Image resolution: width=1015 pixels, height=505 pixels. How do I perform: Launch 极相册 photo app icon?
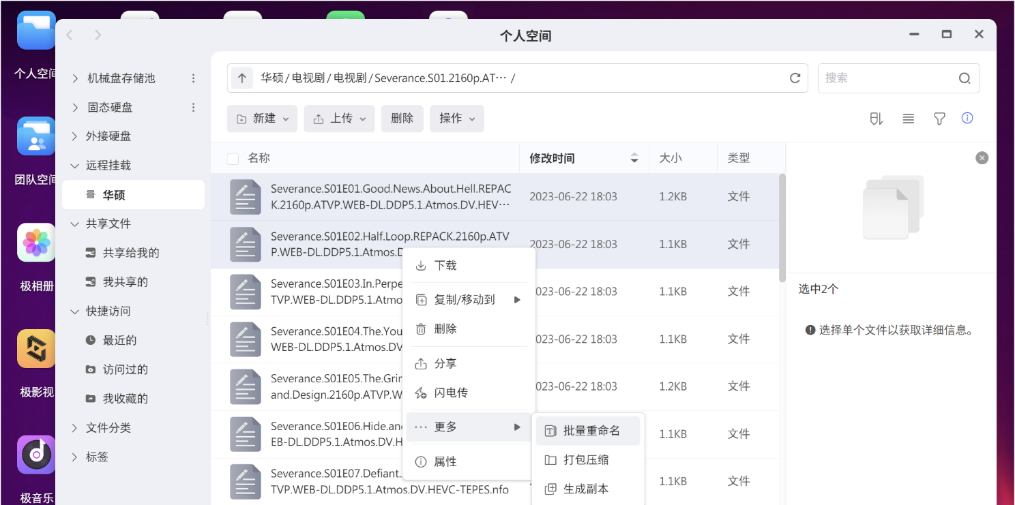pos(36,243)
